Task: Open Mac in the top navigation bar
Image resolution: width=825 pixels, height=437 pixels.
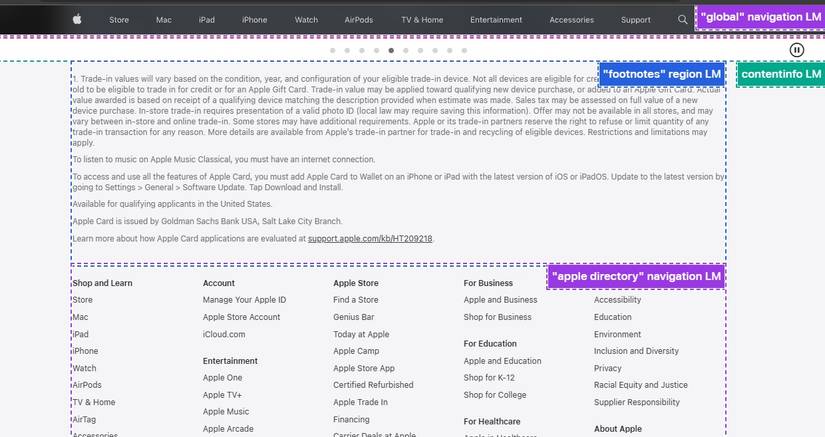Action: tap(164, 20)
